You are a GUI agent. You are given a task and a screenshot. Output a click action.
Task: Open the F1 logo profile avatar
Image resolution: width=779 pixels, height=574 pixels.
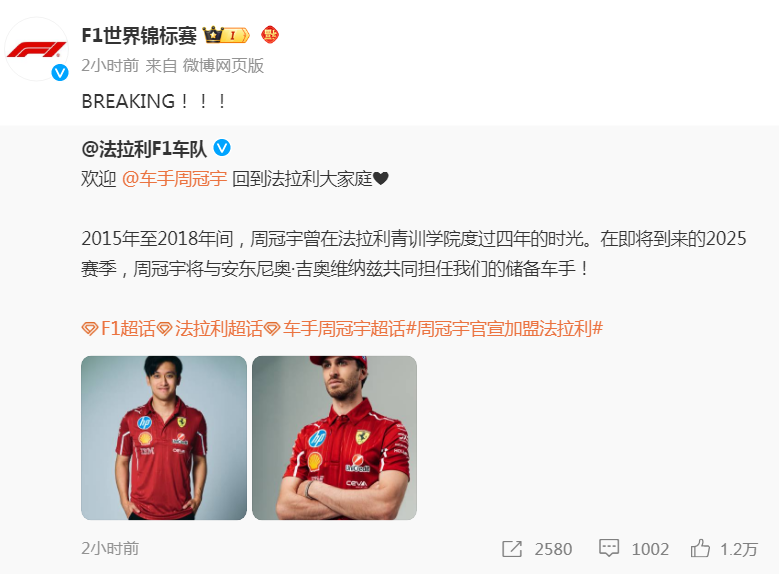[36, 49]
